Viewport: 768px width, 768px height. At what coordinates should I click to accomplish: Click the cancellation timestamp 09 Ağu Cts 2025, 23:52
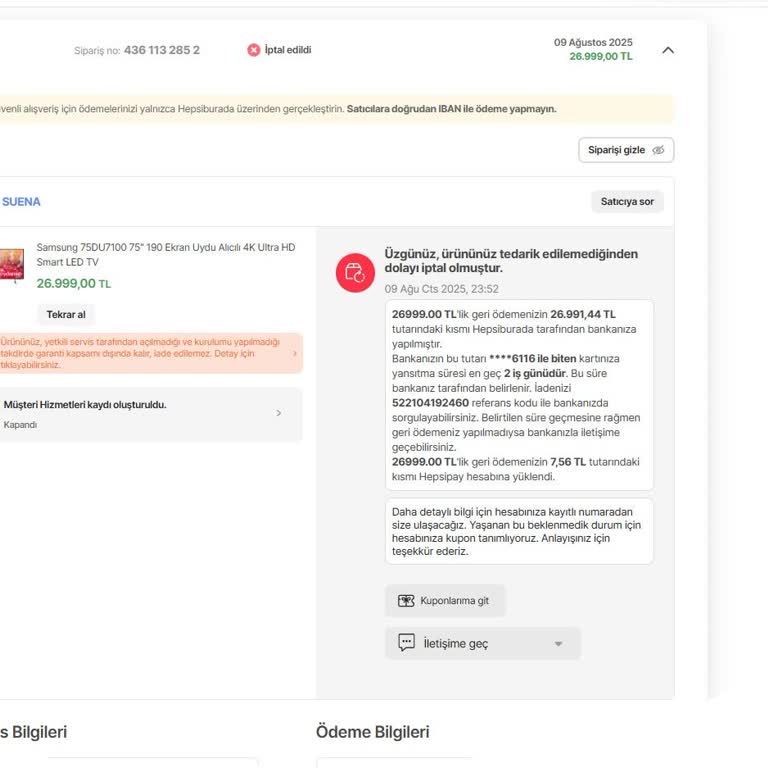(441, 289)
